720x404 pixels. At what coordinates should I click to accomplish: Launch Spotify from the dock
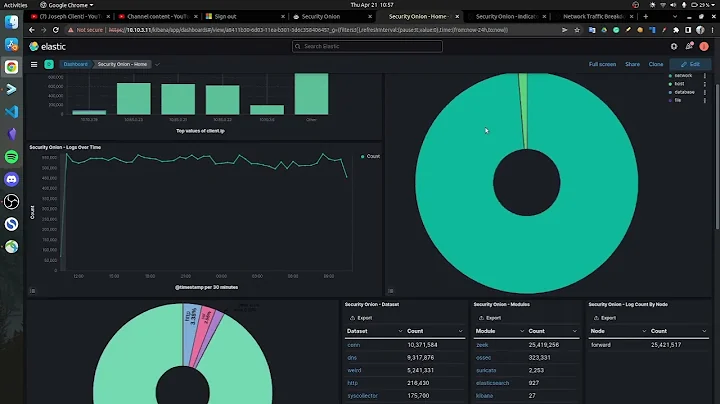click(x=11, y=157)
